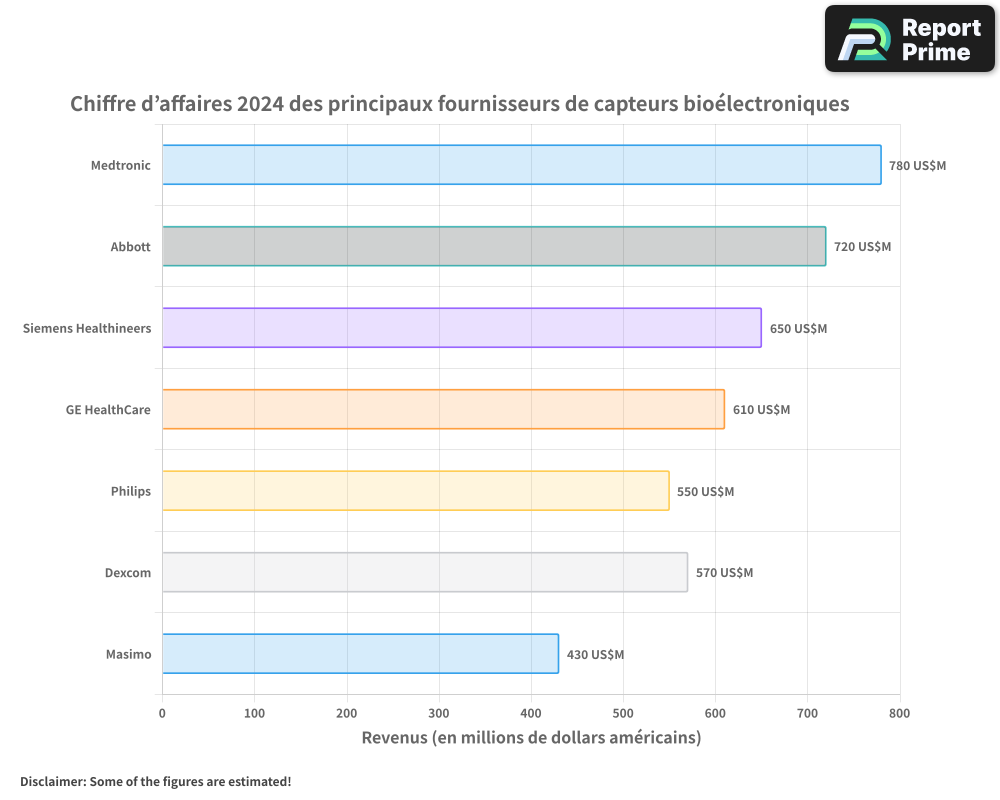Image resolution: width=1000 pixels, height=800 pixels.
Task: Click the 720 US$M data label
Action: click(862, 247)
